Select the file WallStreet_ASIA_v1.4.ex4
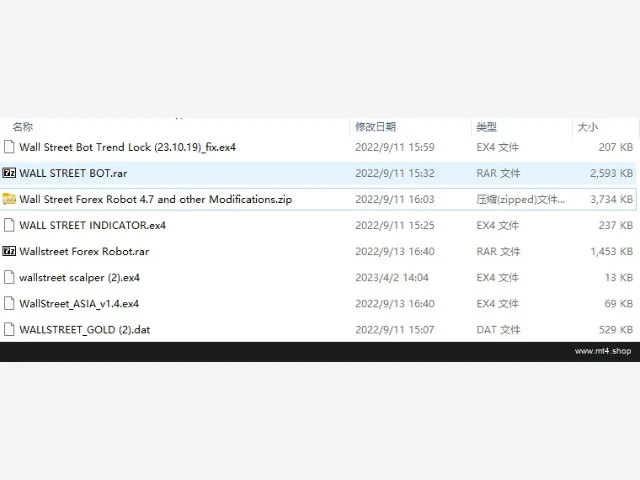 [x=79, y=304]
